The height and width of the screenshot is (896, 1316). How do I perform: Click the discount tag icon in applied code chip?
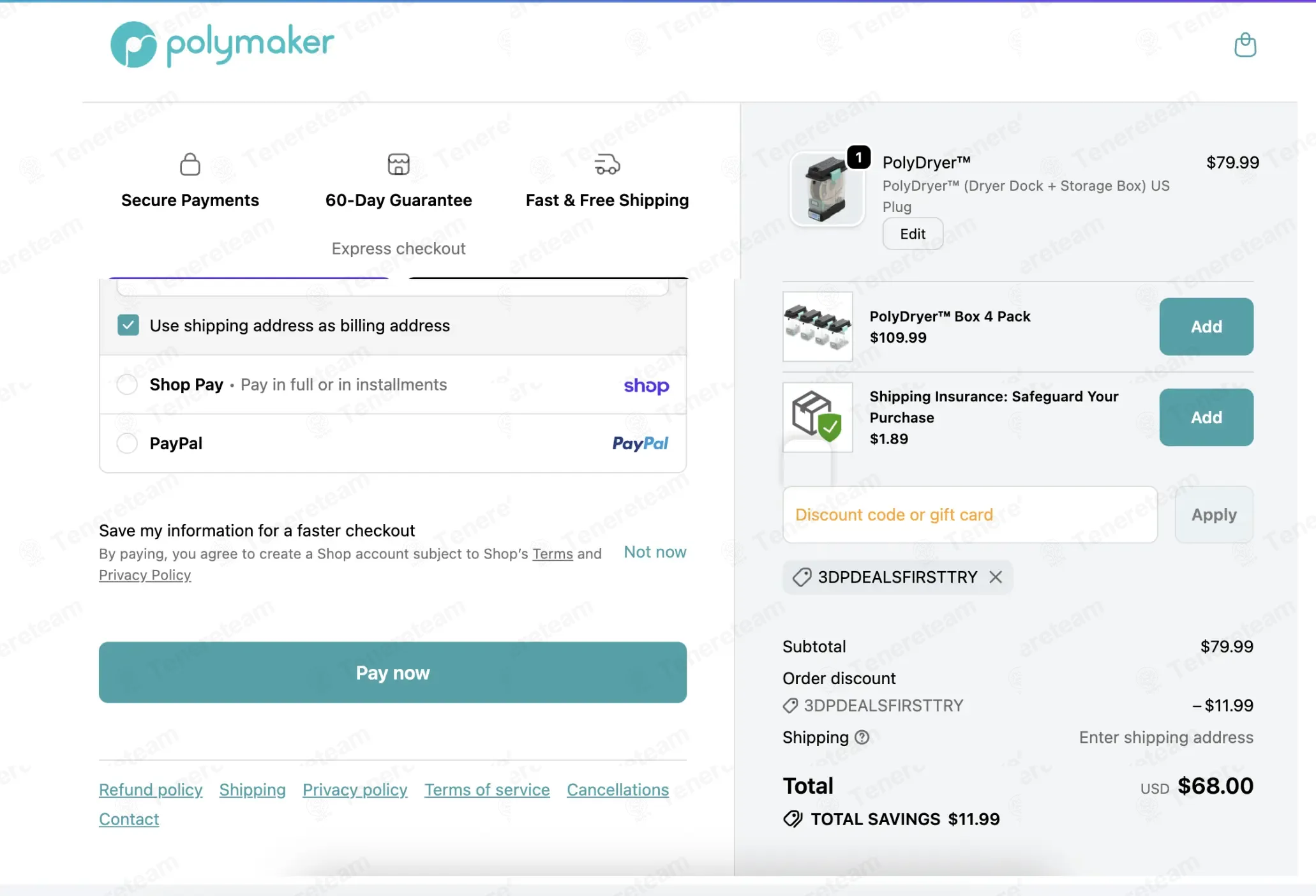pyautogui.click(x=802, y=577)
